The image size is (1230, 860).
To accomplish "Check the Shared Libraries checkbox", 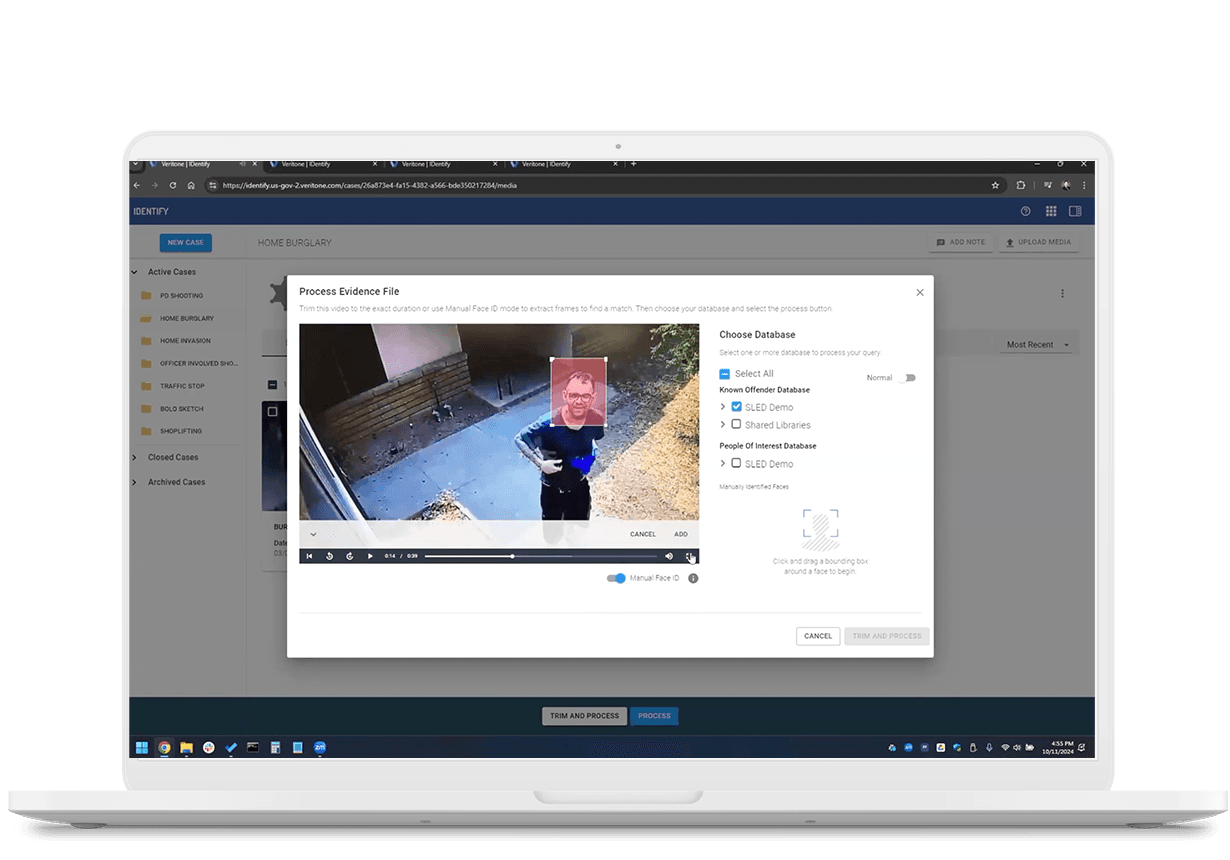I will pyautogui.click(x=737, y=424).
